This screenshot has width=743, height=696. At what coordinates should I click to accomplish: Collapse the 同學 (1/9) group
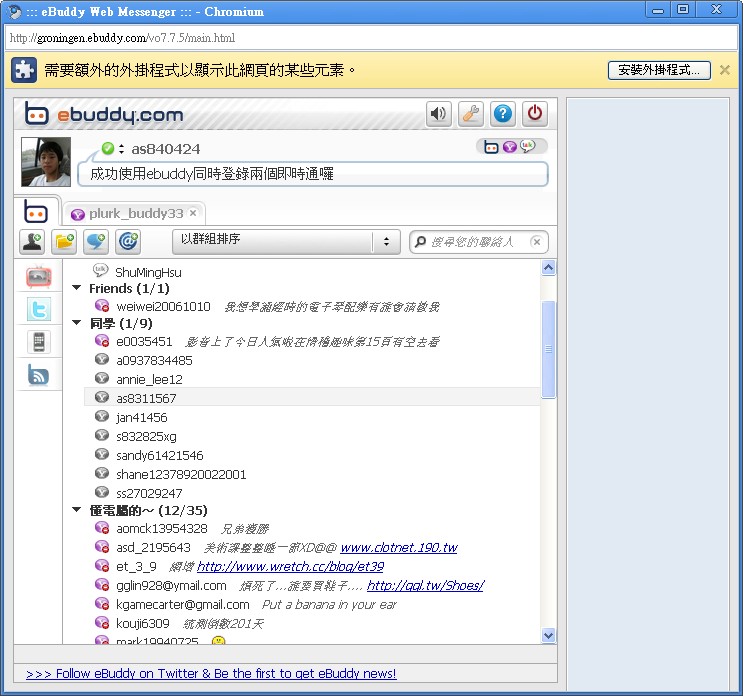pos(76,323)
